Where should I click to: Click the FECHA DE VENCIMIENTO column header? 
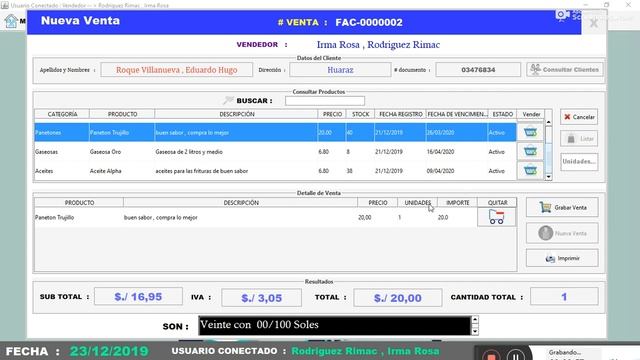pos(457,114)
